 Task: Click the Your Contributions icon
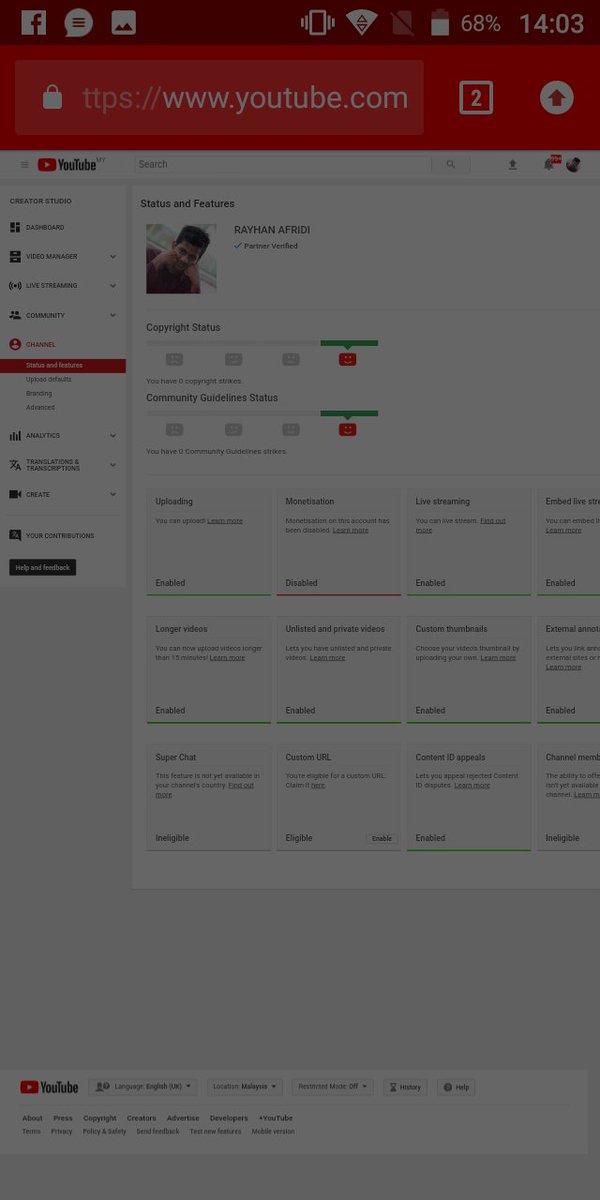(x=15, y=535)
